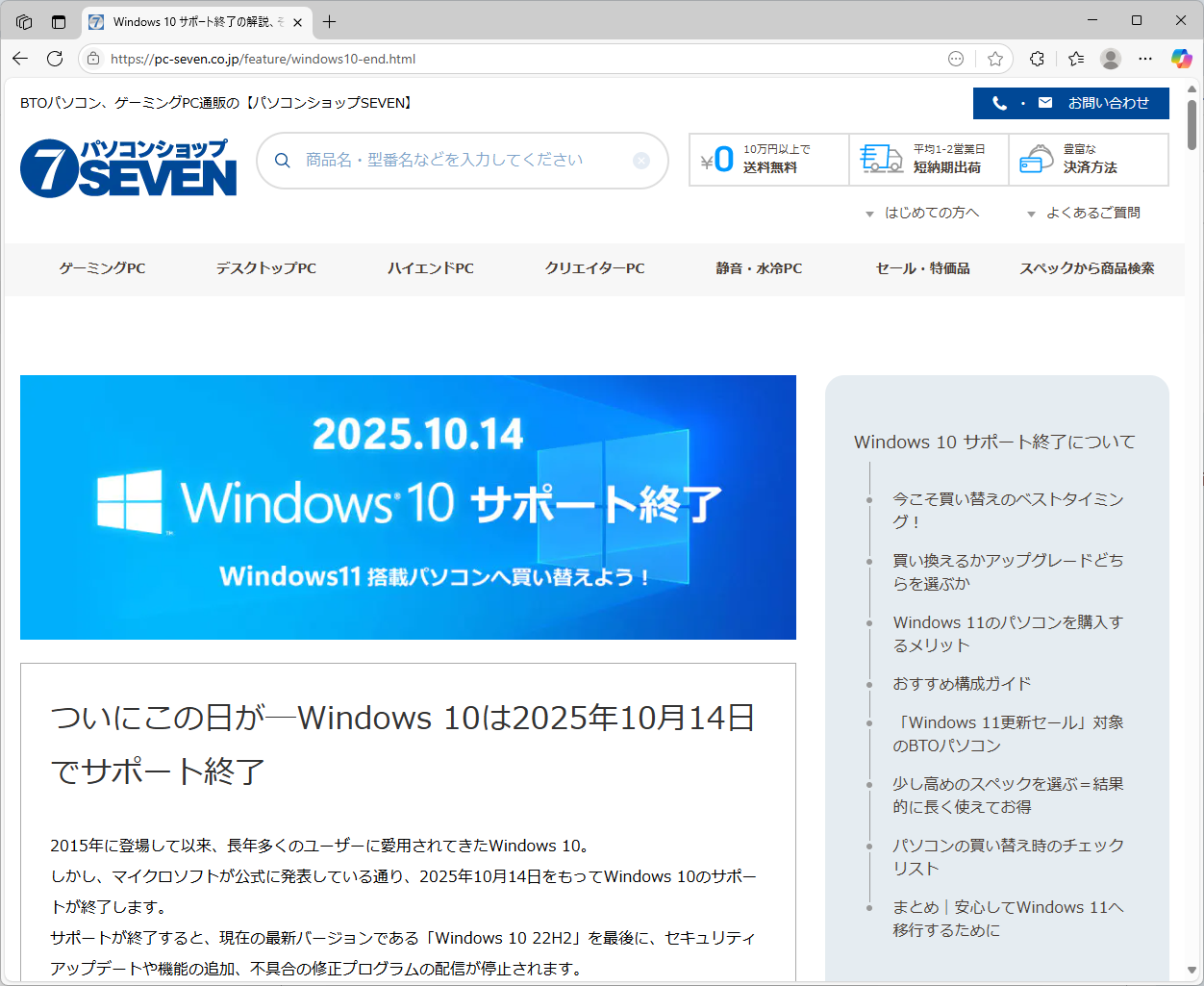Viewport: 1204px width, 986px height.
Task: Jump to おすすめ構成ガイド section
Action: pyautogui.click(x=962, y=684)
